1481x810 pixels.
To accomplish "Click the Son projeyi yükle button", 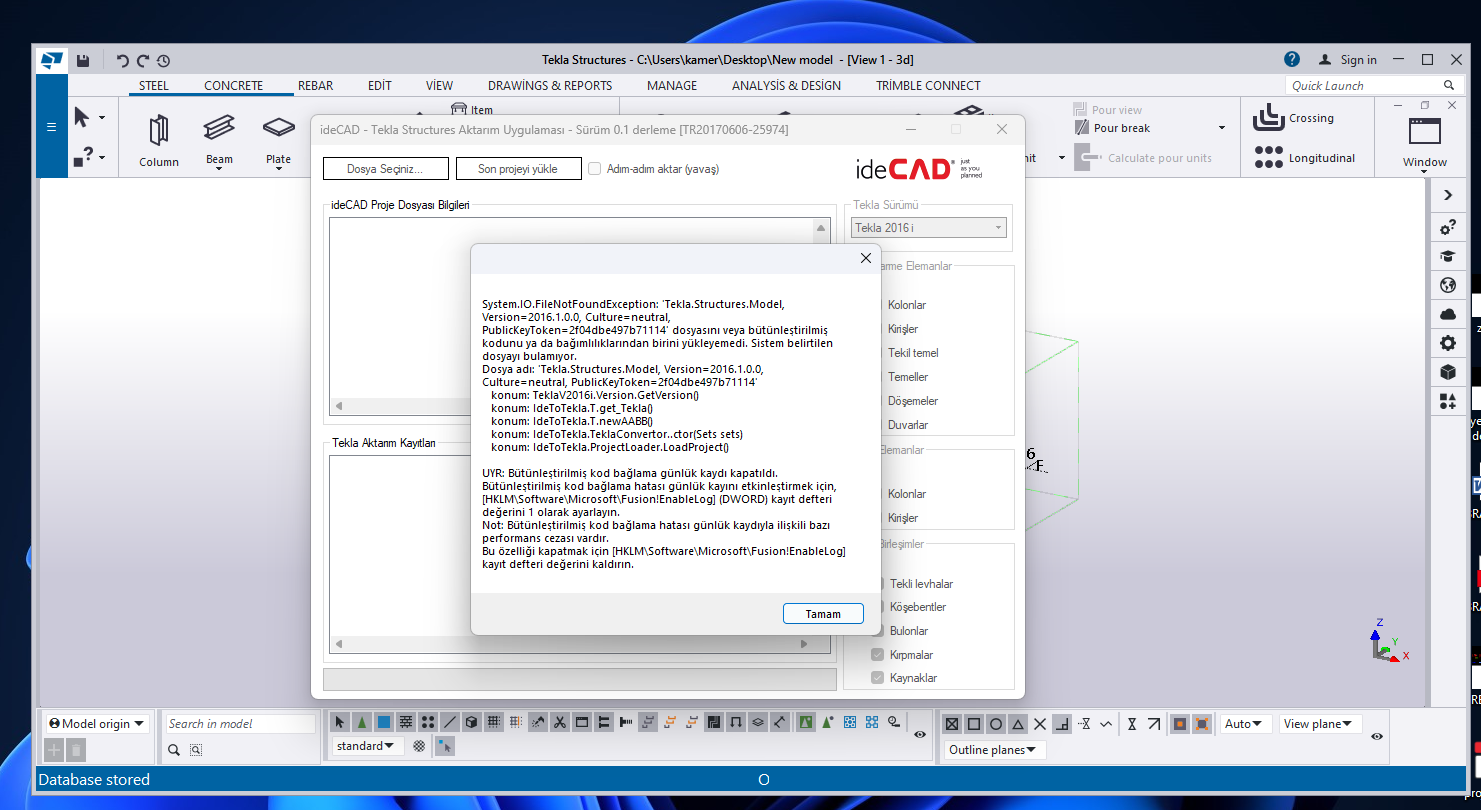I will (x=518, y=169).
